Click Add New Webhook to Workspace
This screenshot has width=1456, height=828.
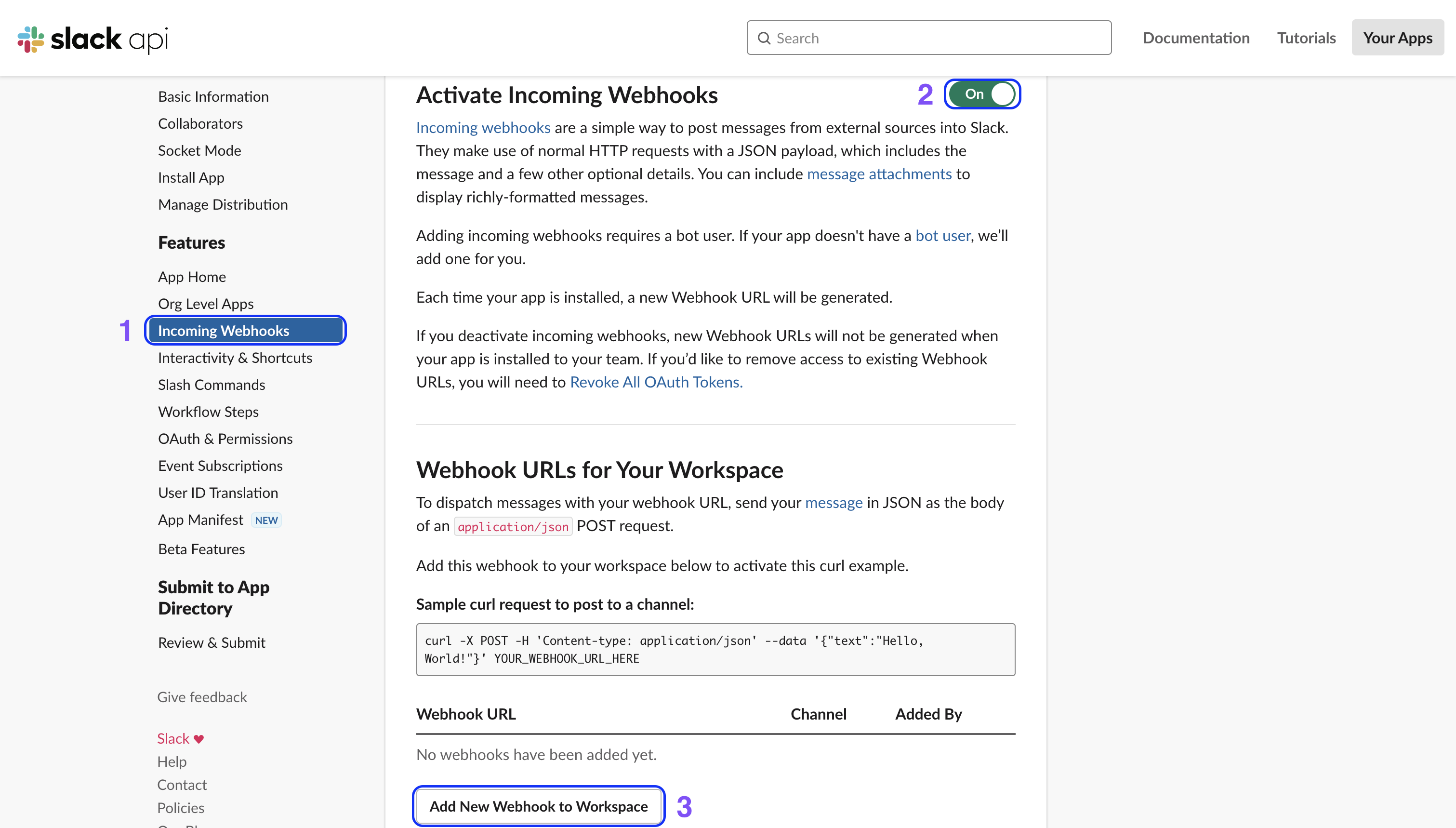pyautogui.click(x=538, y=806)
